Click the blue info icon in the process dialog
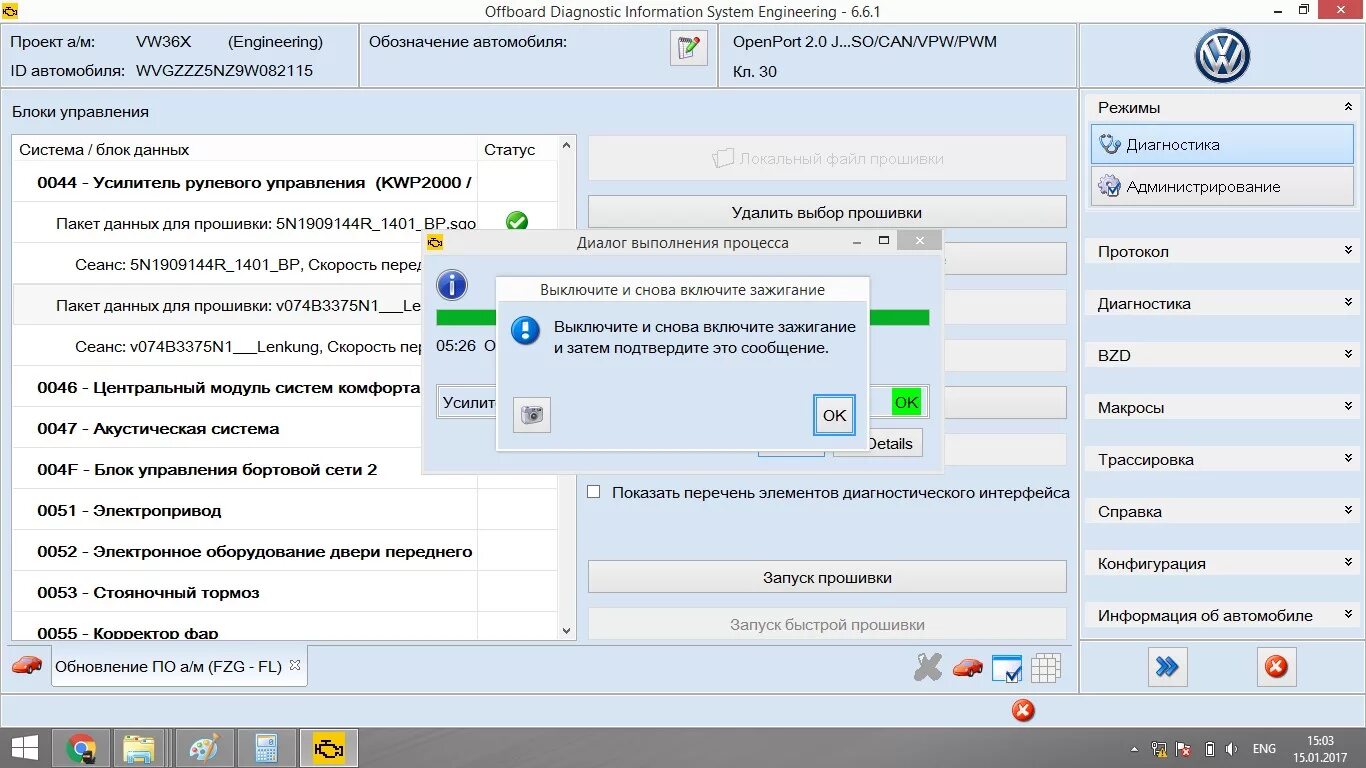 coord(452,285)
